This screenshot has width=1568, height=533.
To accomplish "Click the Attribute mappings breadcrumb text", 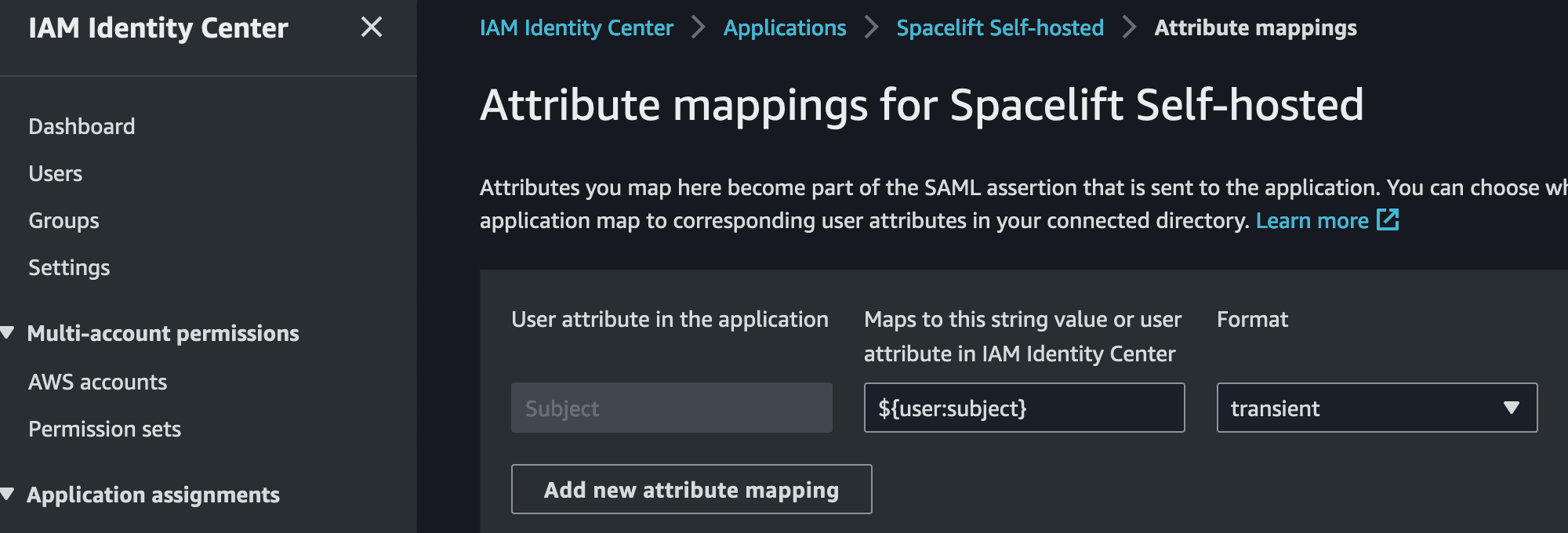I will [1255, 27].
